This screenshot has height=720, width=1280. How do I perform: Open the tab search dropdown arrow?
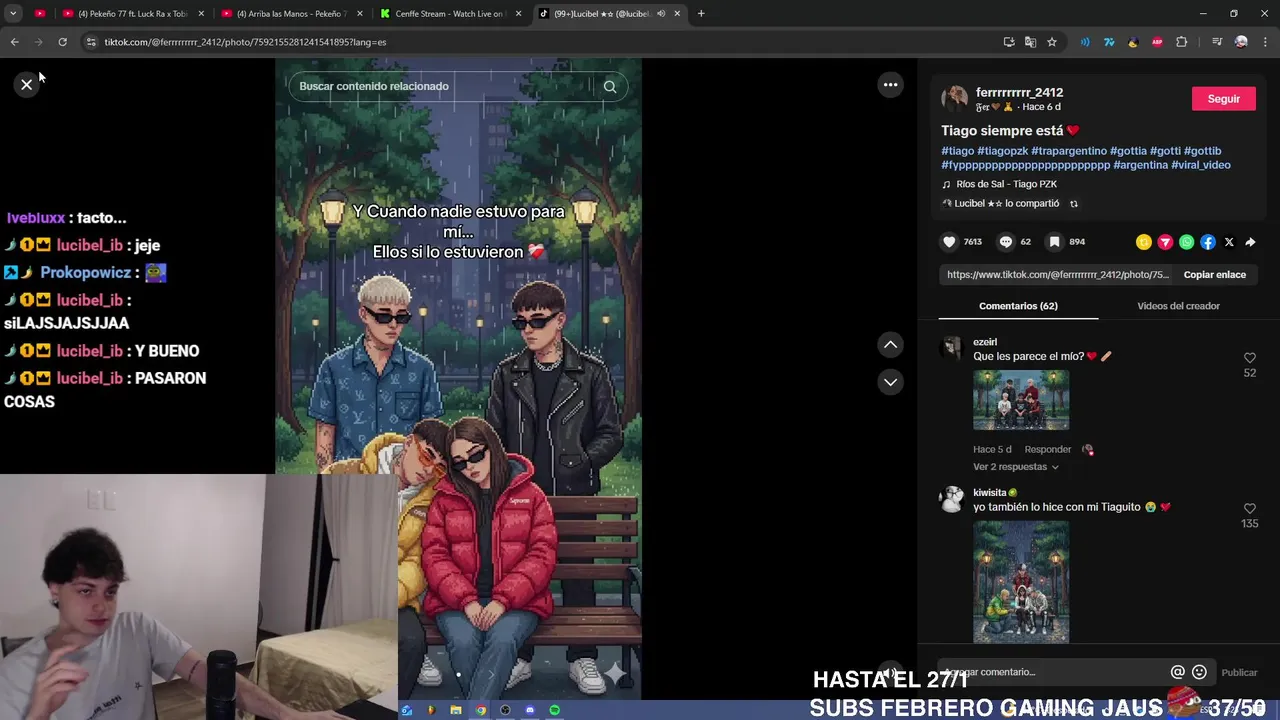tap(13, 14)
